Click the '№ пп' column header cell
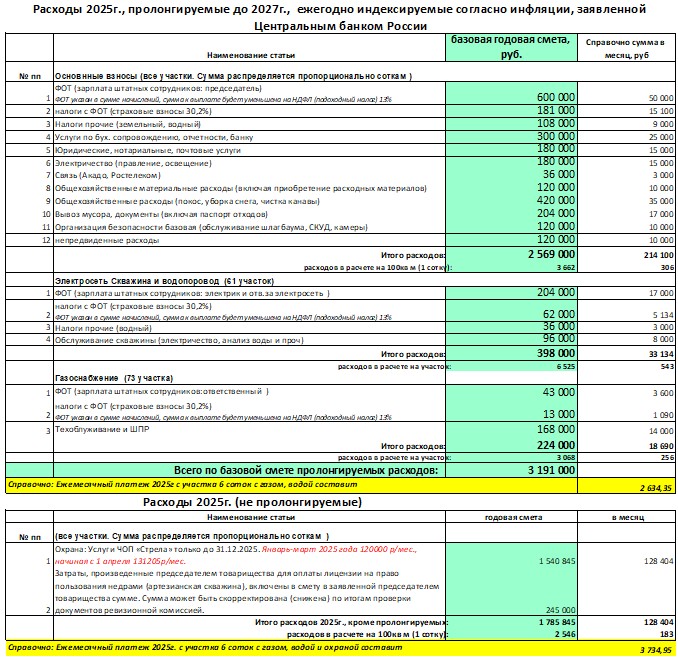The width and height of the screenshot is (678, 659). pos(29,76)
